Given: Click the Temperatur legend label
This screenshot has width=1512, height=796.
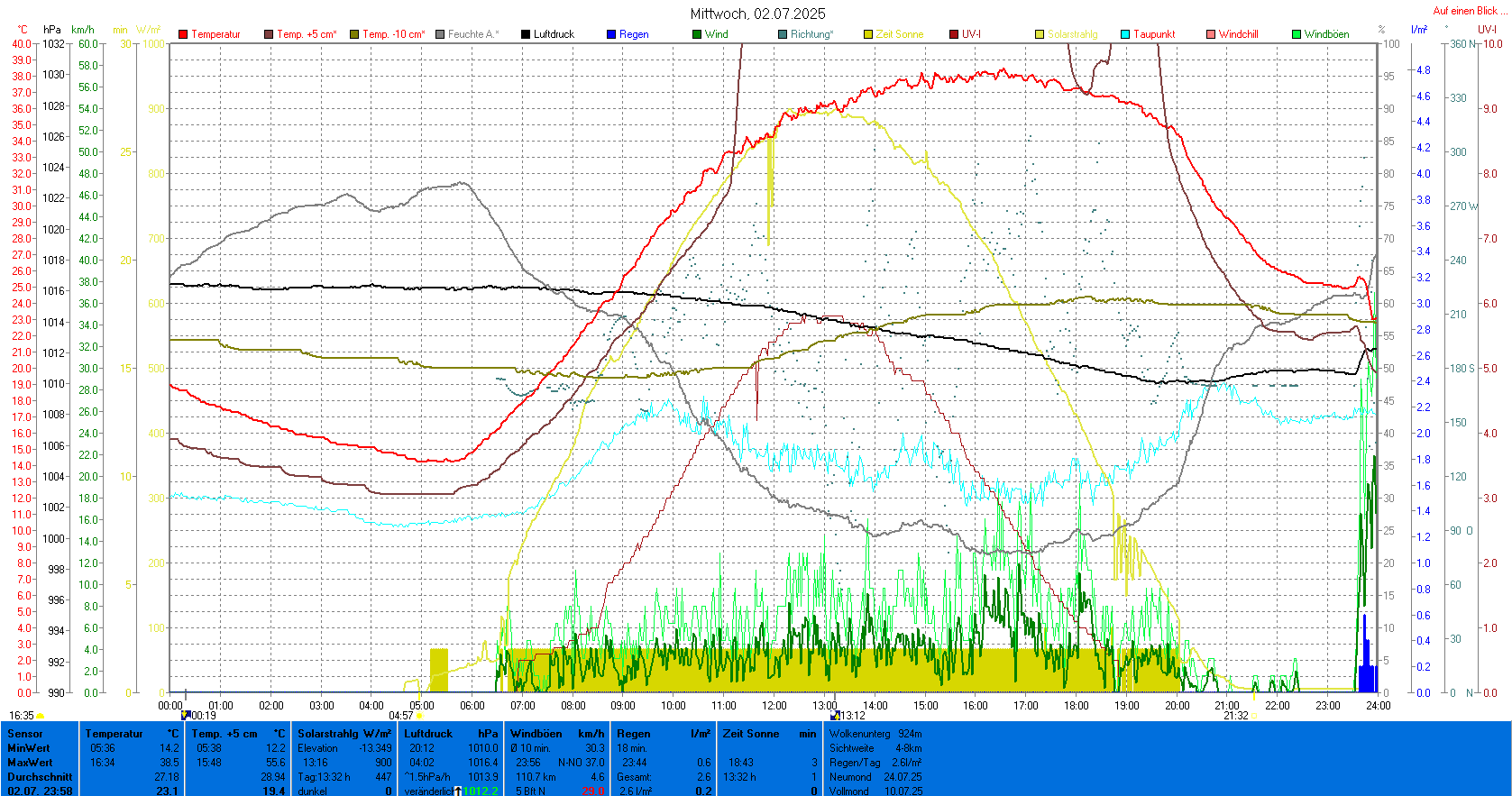Looking at the screenshot, I should tap(215, 34).
